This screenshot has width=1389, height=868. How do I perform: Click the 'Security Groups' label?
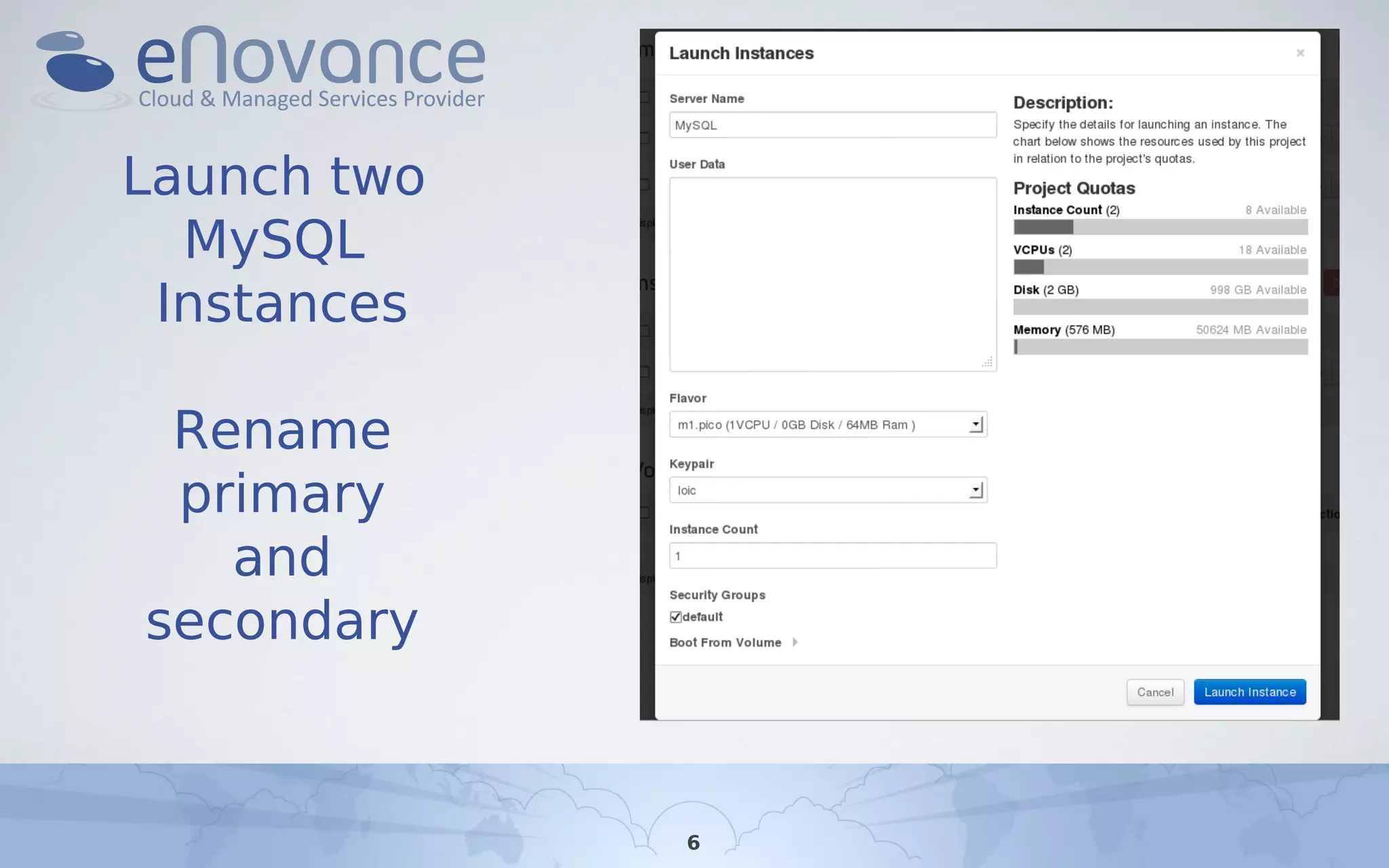(717, 595)
